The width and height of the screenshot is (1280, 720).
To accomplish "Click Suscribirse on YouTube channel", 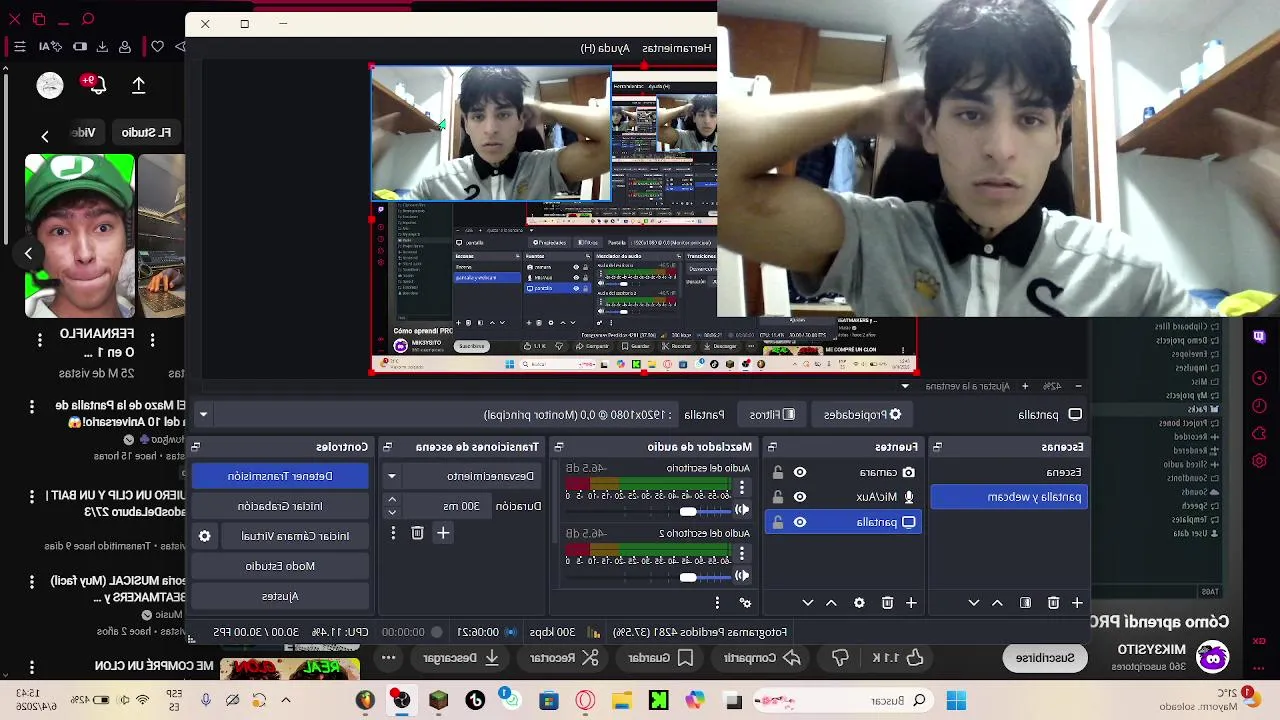I will click(1045, 657).
